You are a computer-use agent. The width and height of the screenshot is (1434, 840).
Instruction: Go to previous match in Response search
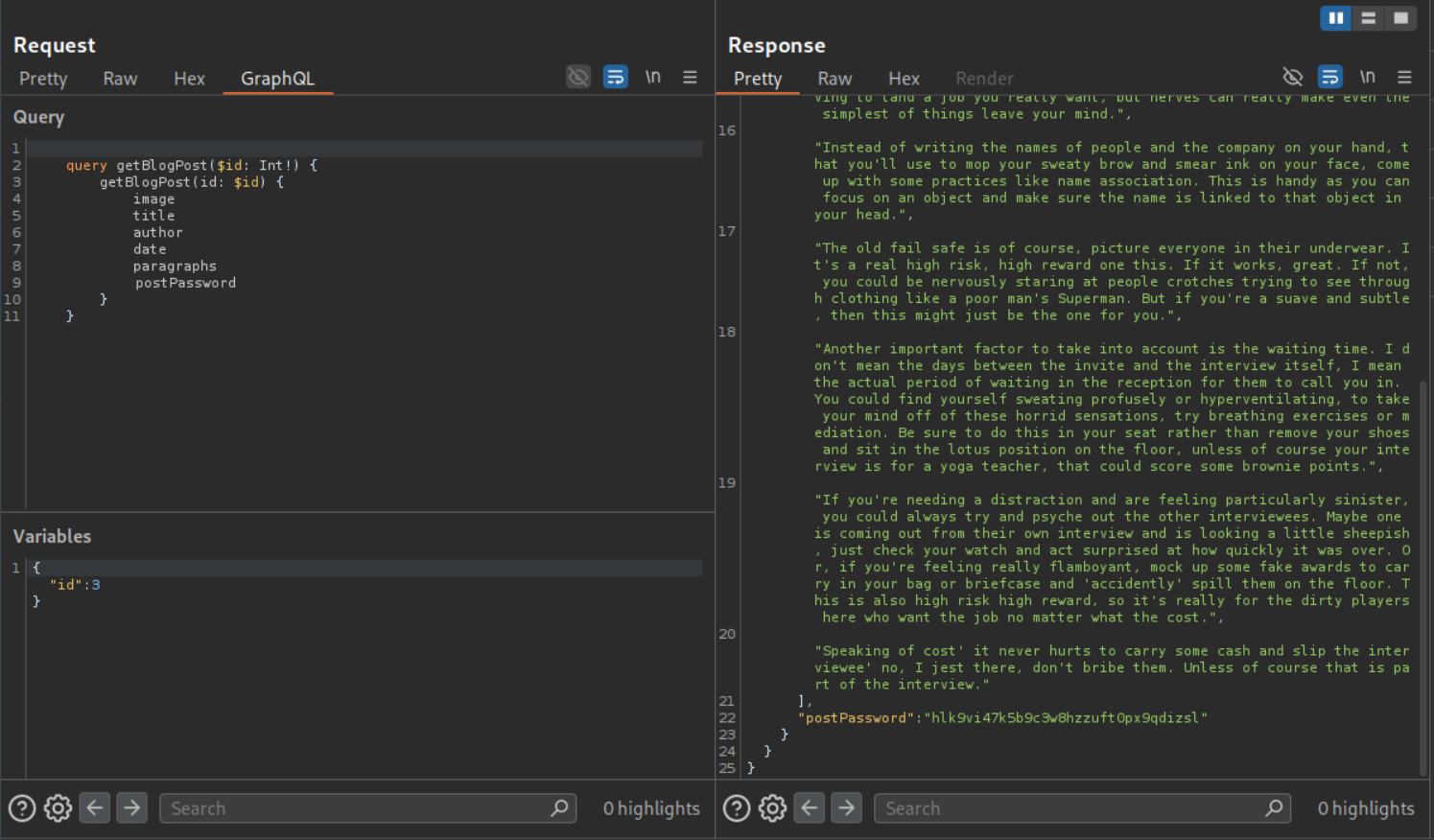pos(810,808)
